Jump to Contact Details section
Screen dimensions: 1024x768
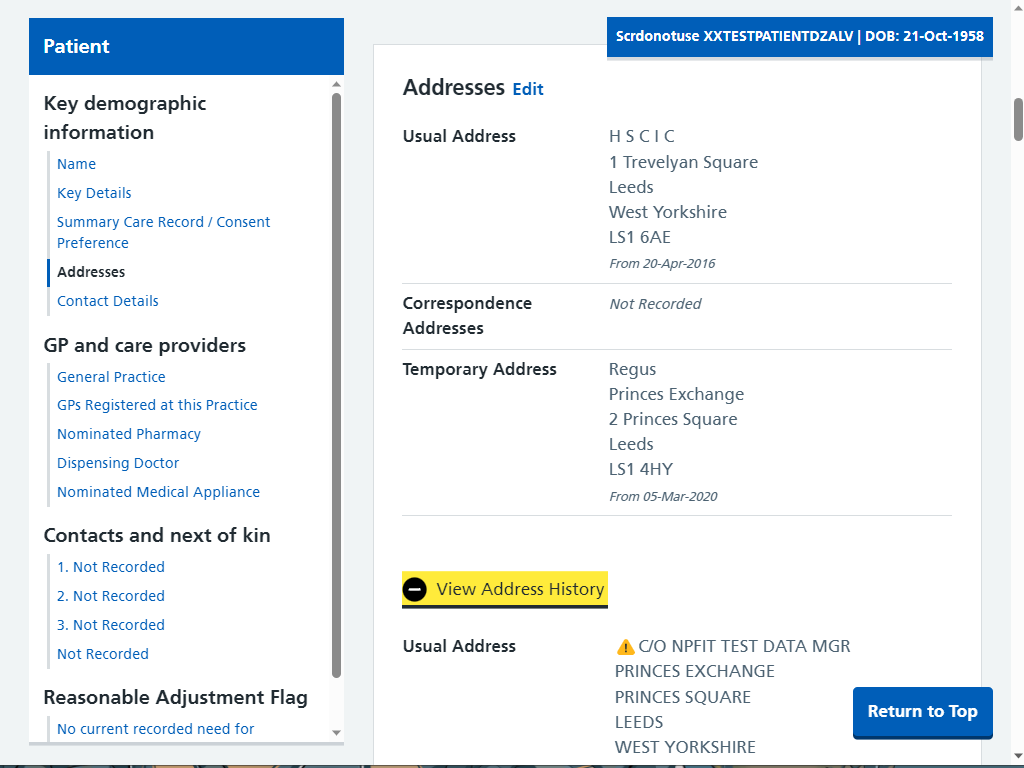pyautogui.click(x=108, y=301)
